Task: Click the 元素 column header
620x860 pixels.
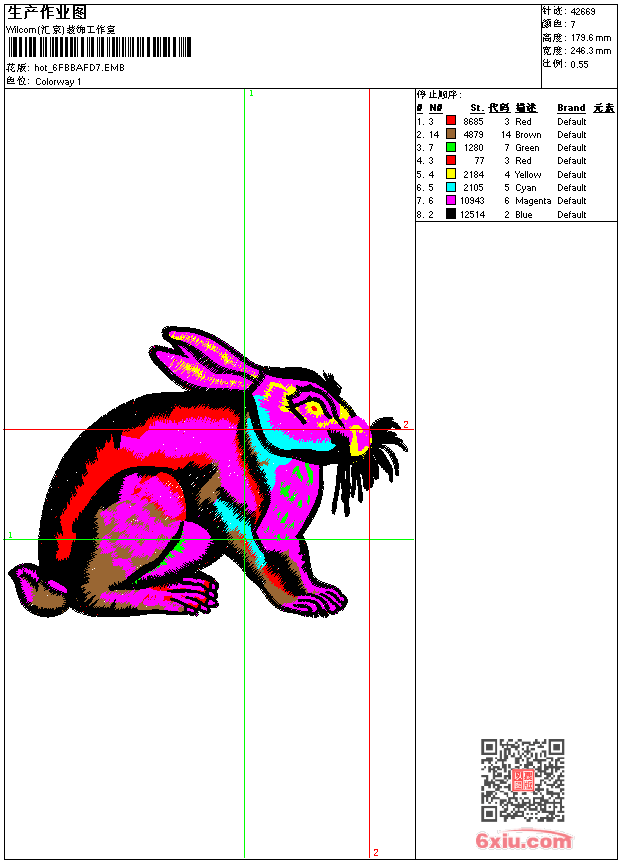Action: 604,108
